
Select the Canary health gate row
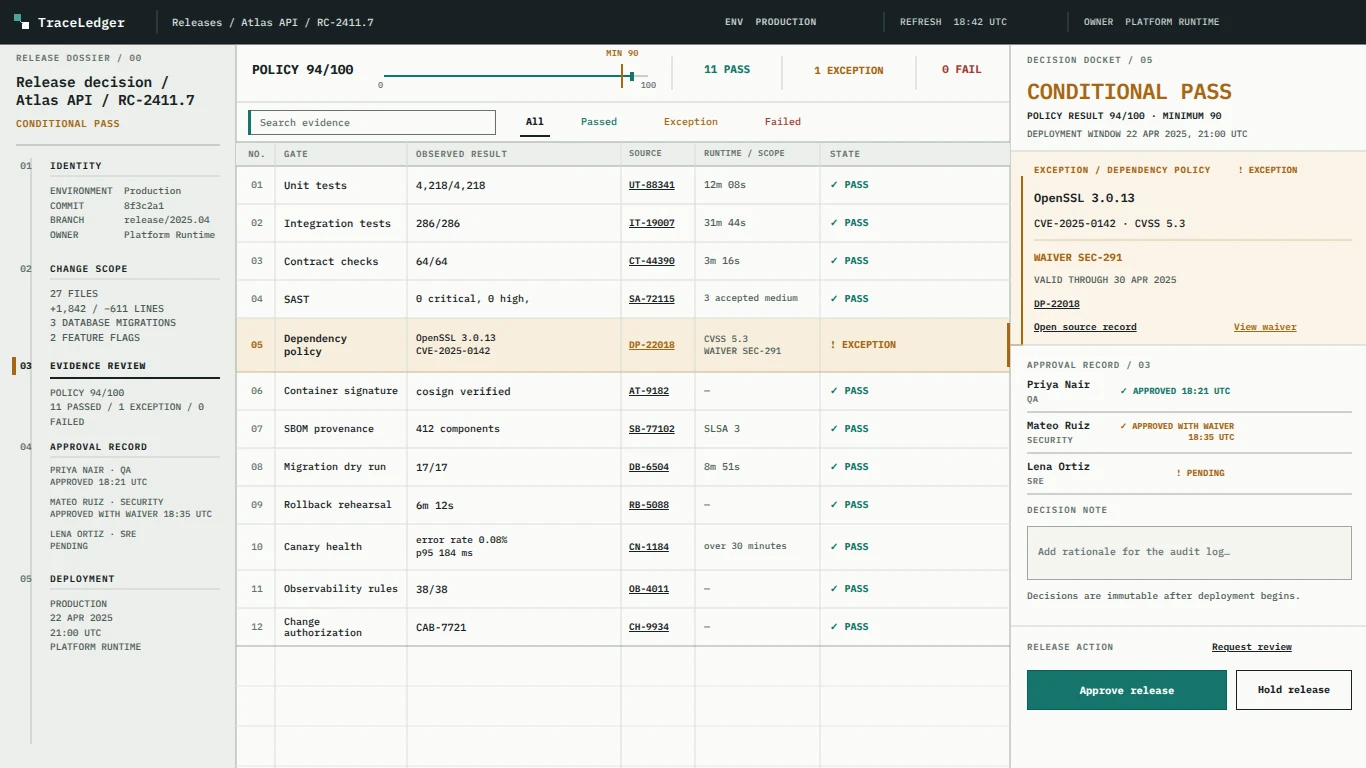click(x=622, y=547)
